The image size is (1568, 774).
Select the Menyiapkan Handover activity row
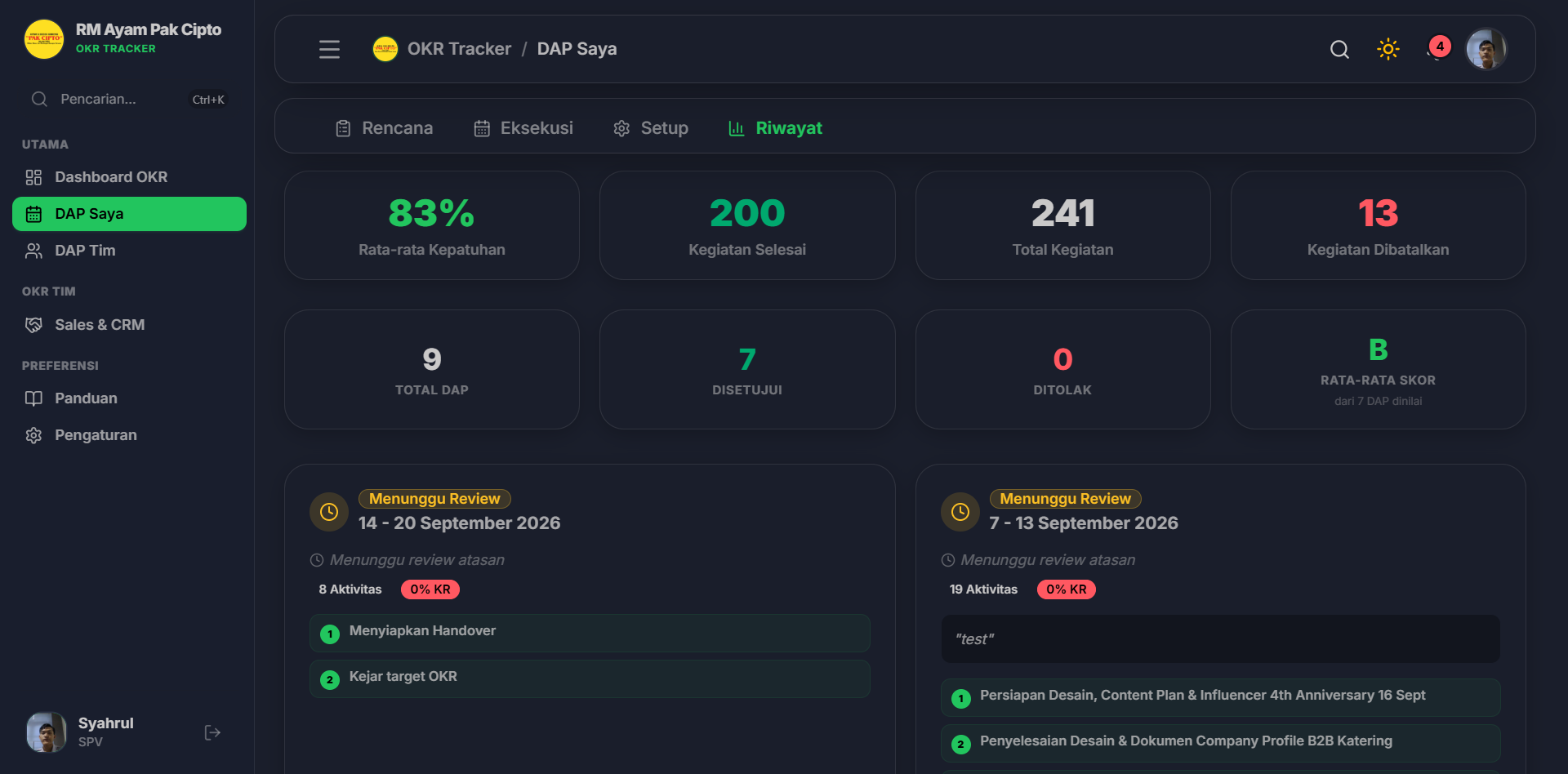pyautogui.click(x=590, y=634)
